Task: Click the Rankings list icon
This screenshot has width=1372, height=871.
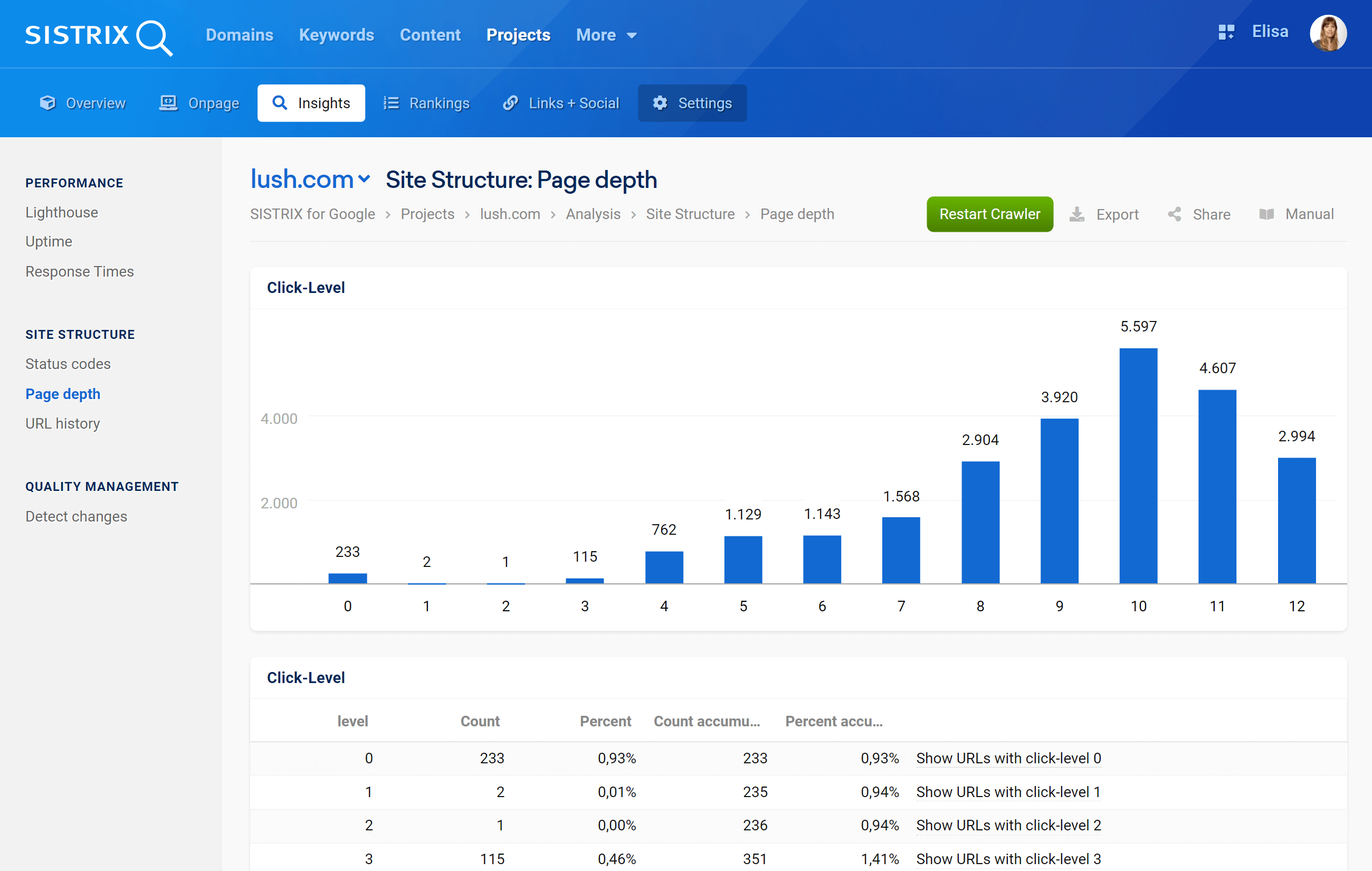Action: click(x=391, y=103)
